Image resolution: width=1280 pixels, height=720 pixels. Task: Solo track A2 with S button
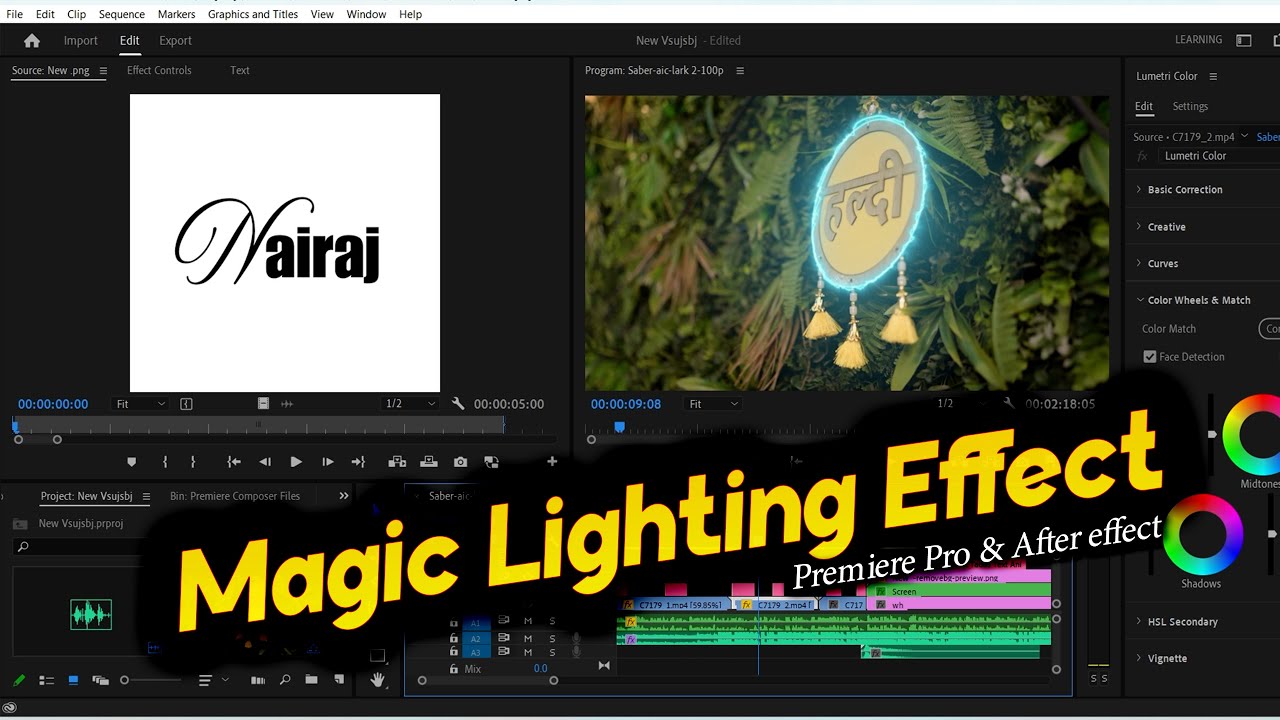[x=552, y=638]
